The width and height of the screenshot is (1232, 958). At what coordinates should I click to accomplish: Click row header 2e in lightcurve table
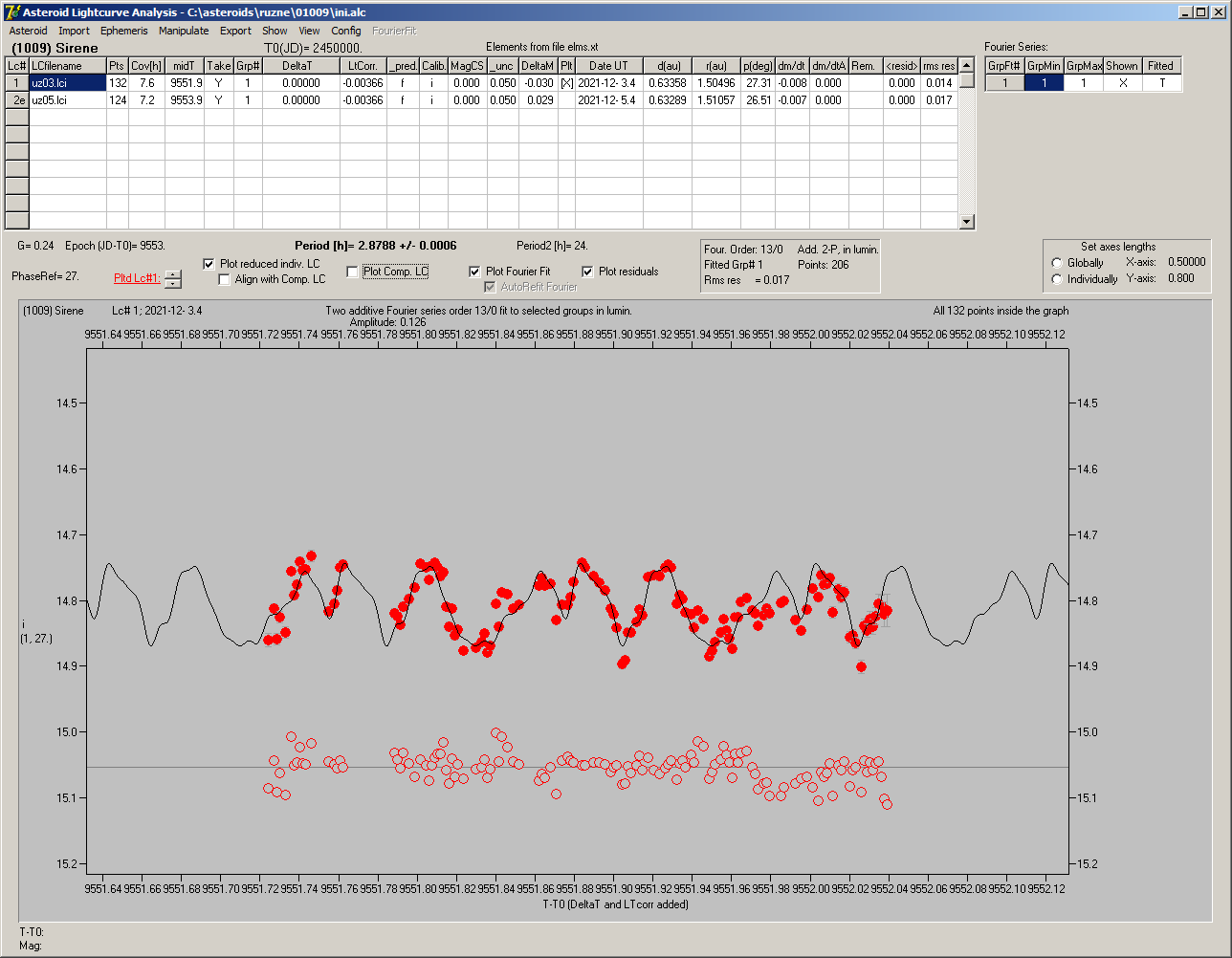[17, 100]
